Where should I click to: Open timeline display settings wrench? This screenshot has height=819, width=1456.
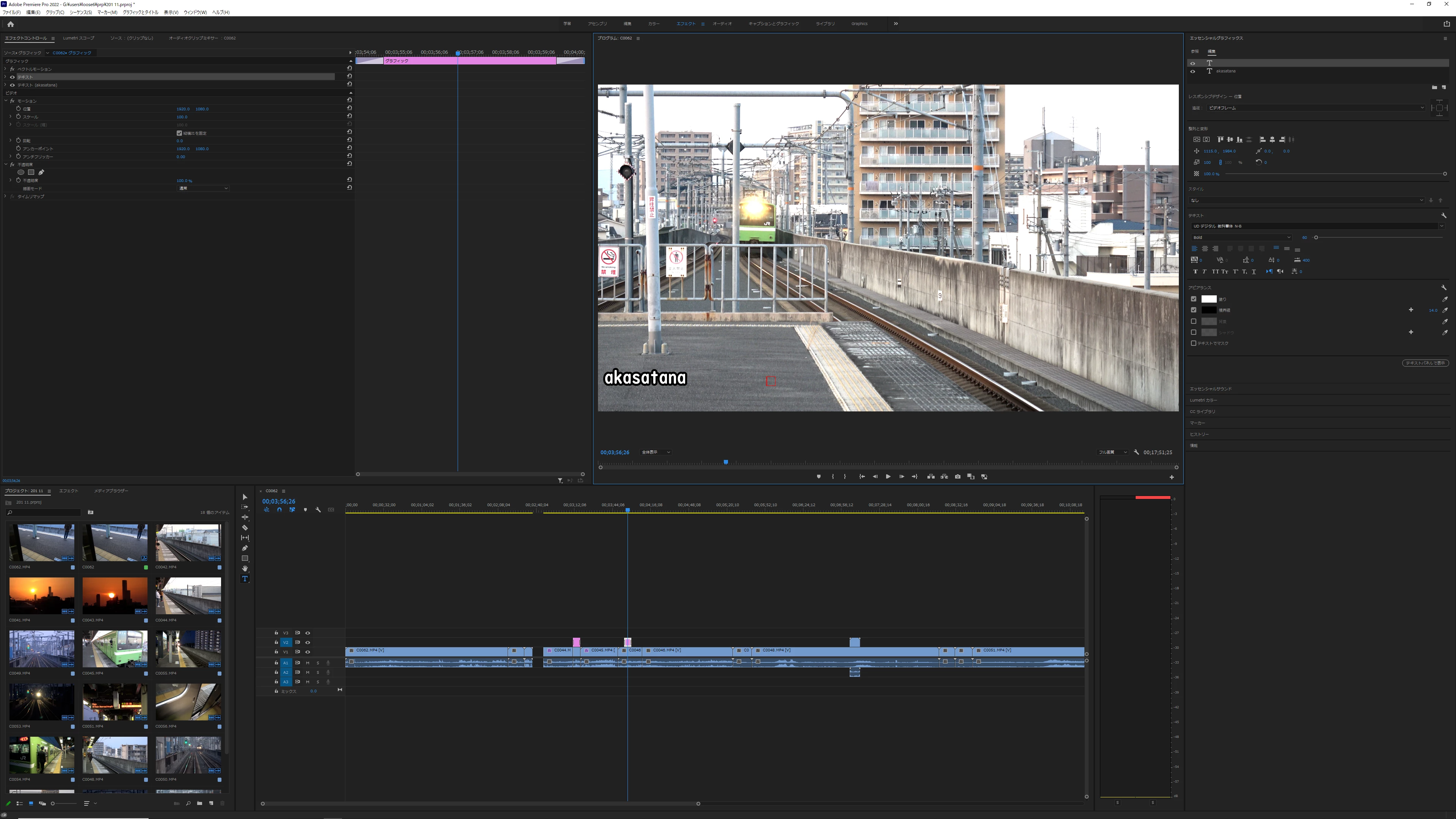[318, 510]
